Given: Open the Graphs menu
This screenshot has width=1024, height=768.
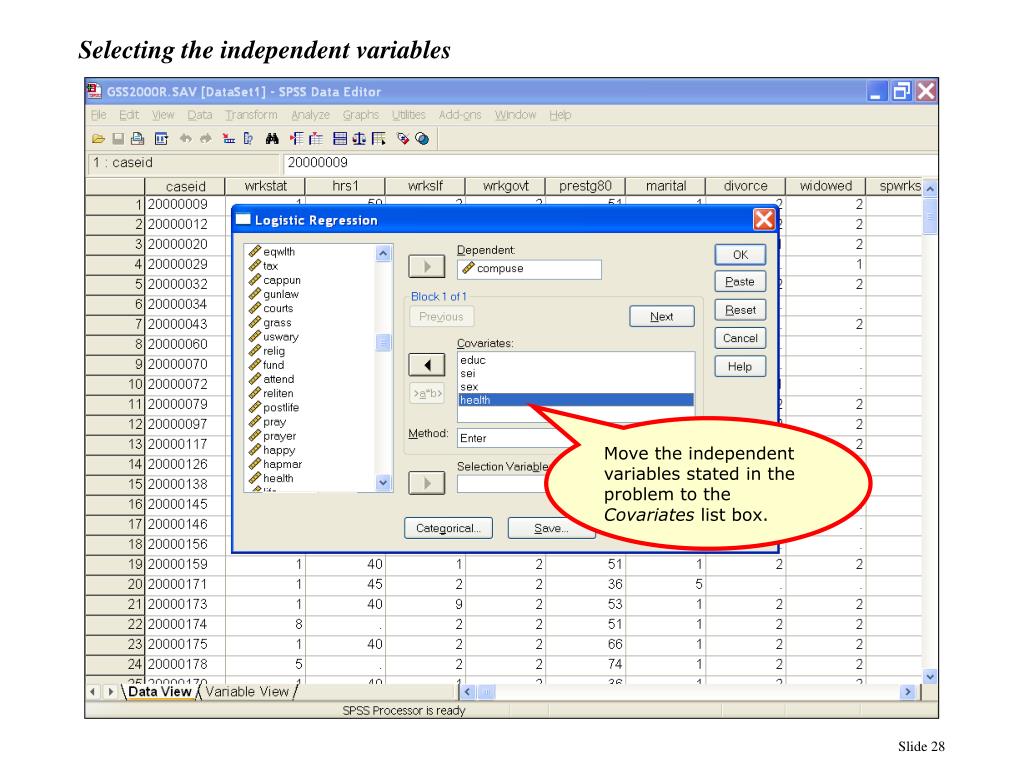Looking at the screenshot, I should (x=360, y=115).
